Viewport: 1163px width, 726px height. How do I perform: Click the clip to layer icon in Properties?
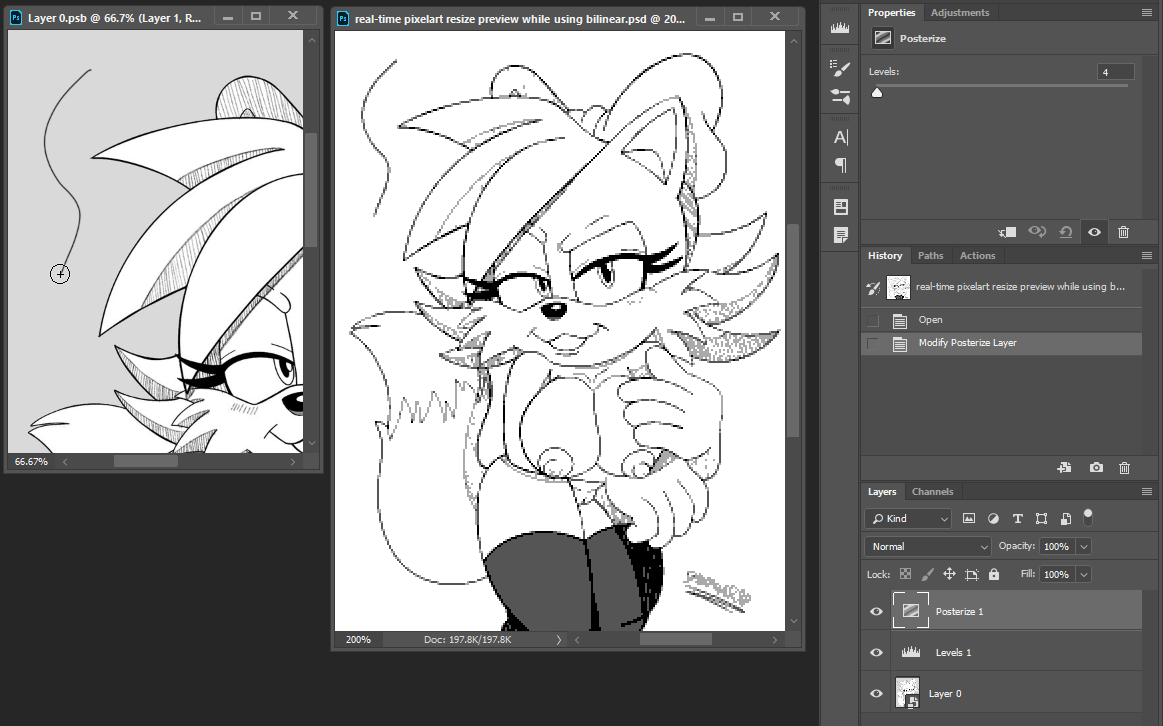pos(1008,232)
